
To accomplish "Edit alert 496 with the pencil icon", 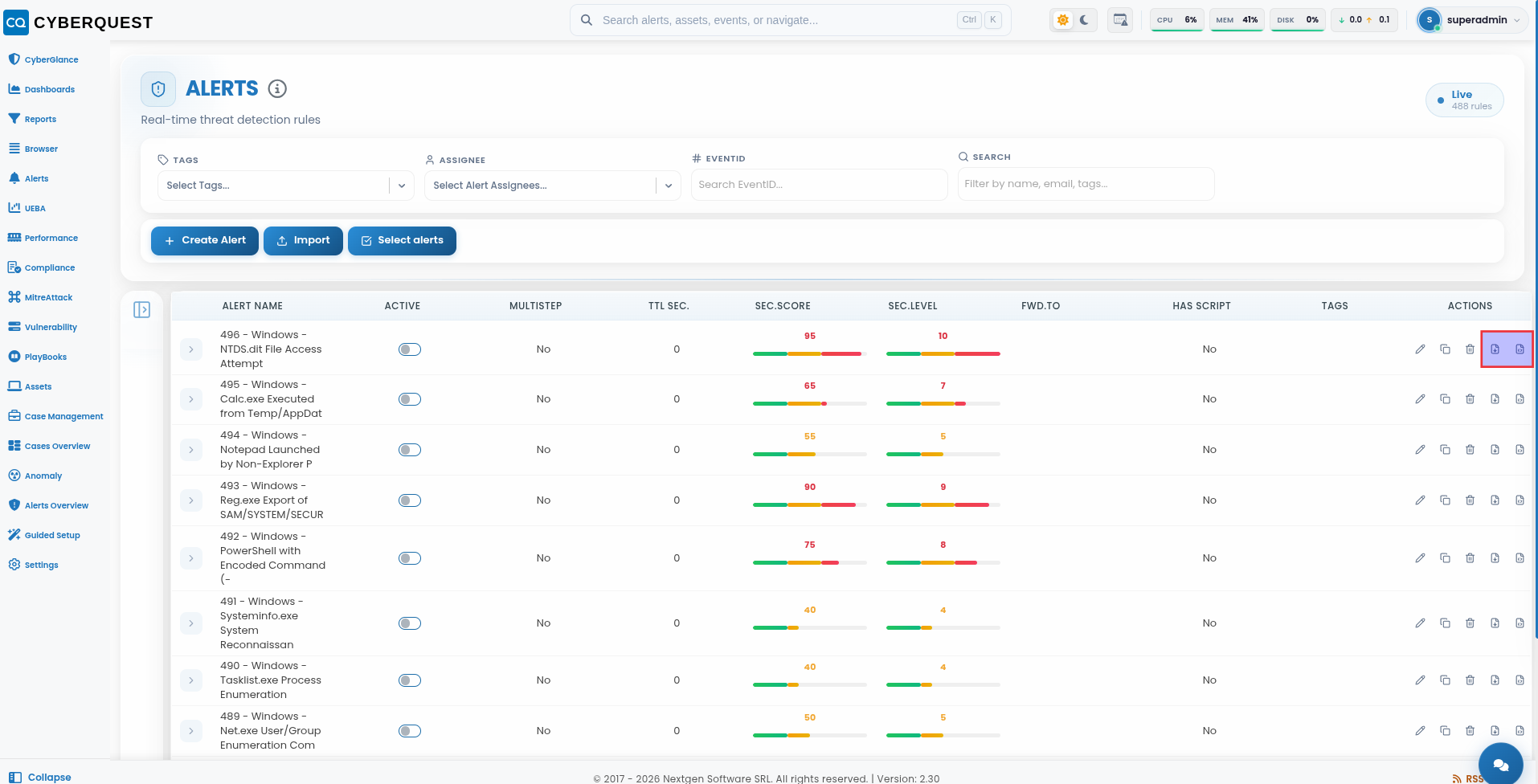I will coord(1421,349).
